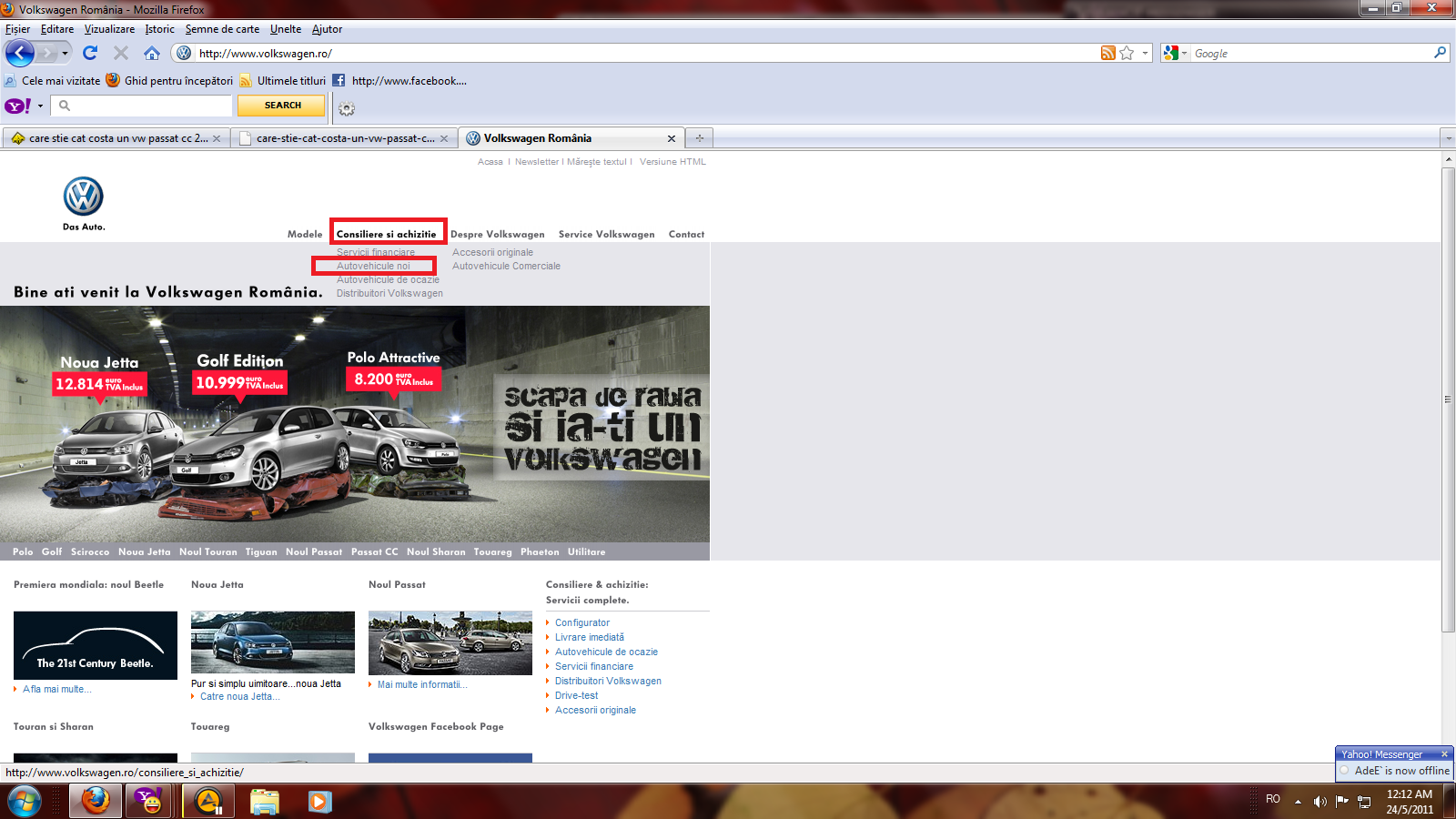Image resolution: width=1456 pixels, height=819 pixels.
Task: Click Passat CC in the model bar
Action: [x=375, y=551]
